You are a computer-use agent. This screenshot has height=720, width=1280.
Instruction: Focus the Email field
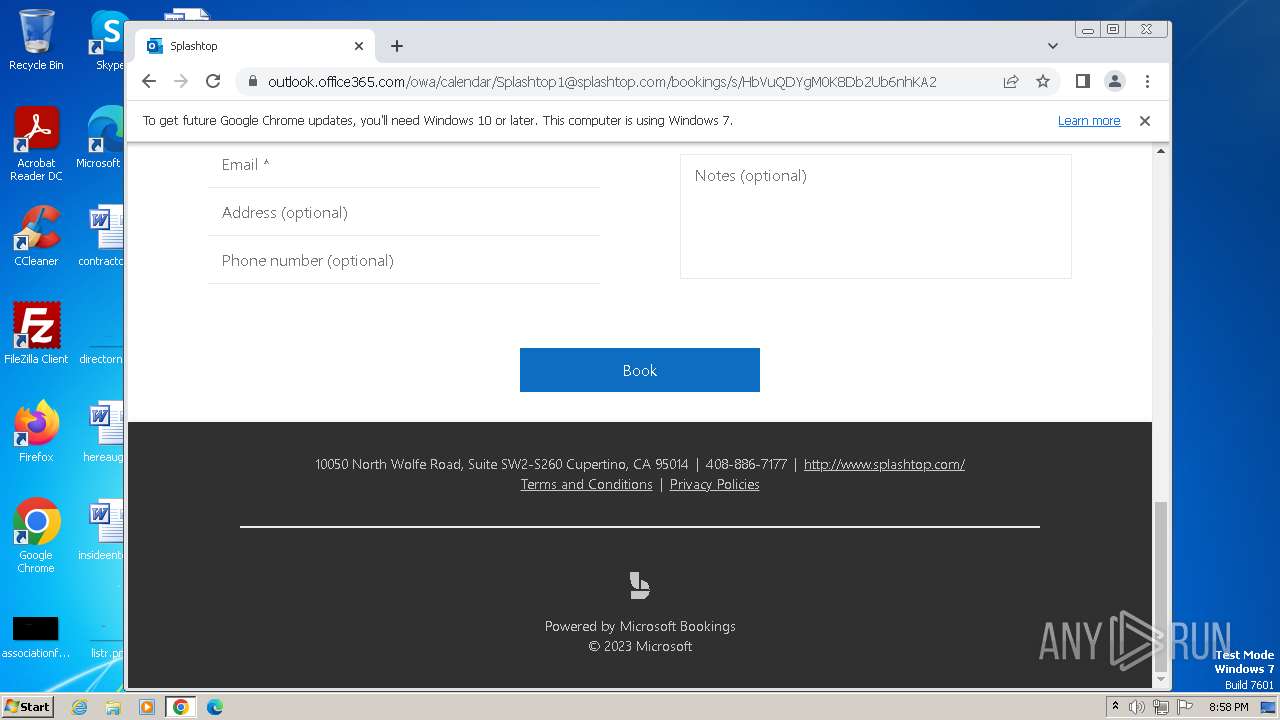tap(404, 165)
